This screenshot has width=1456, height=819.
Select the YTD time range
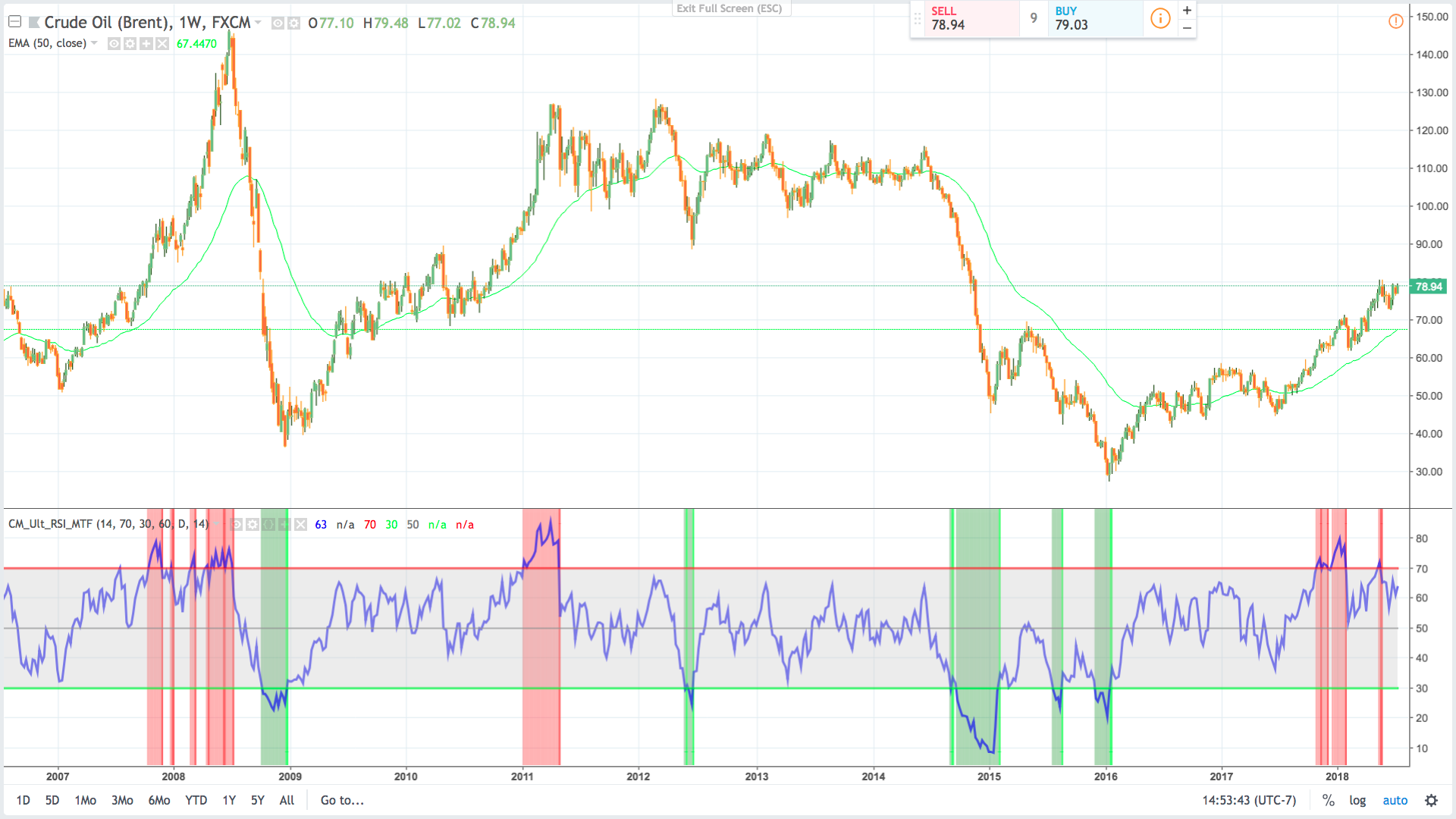click(x=196, y=800)
